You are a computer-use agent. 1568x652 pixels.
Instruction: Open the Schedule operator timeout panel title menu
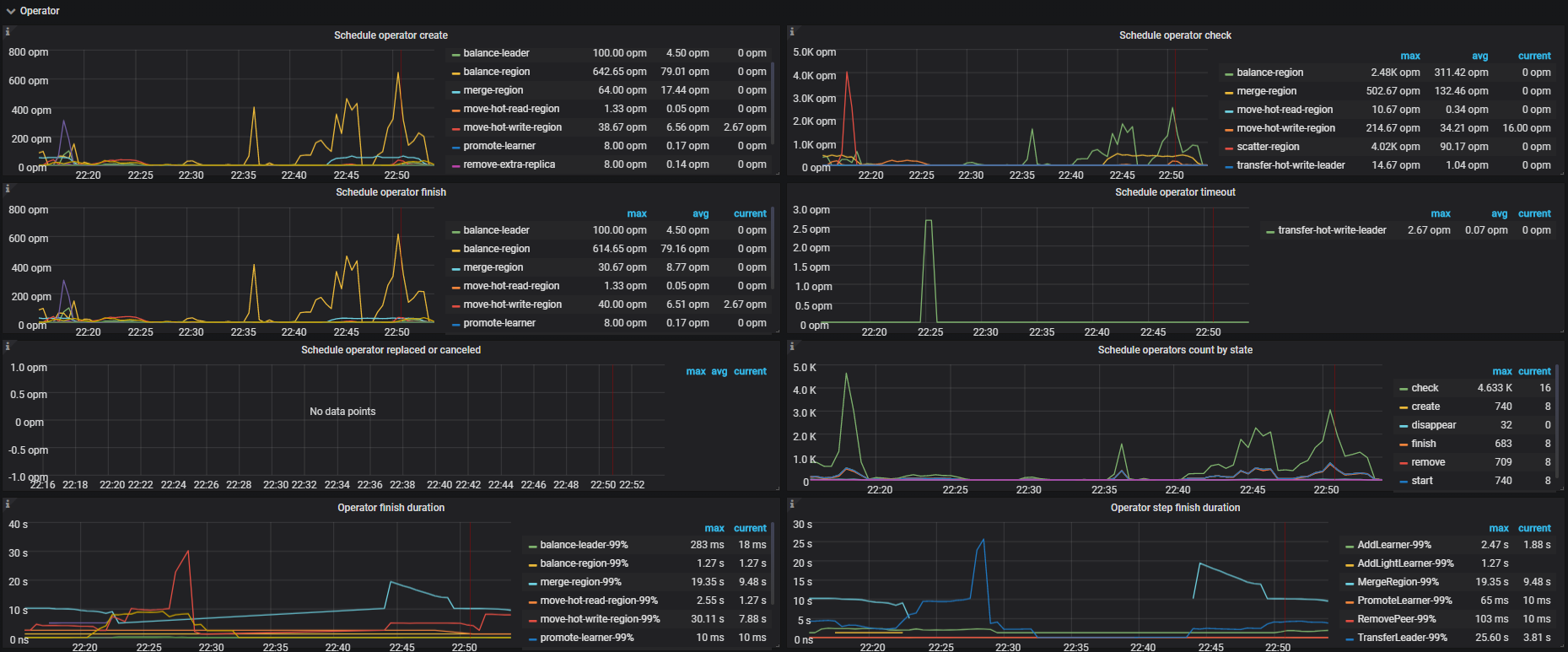(x=1174, y=192)
